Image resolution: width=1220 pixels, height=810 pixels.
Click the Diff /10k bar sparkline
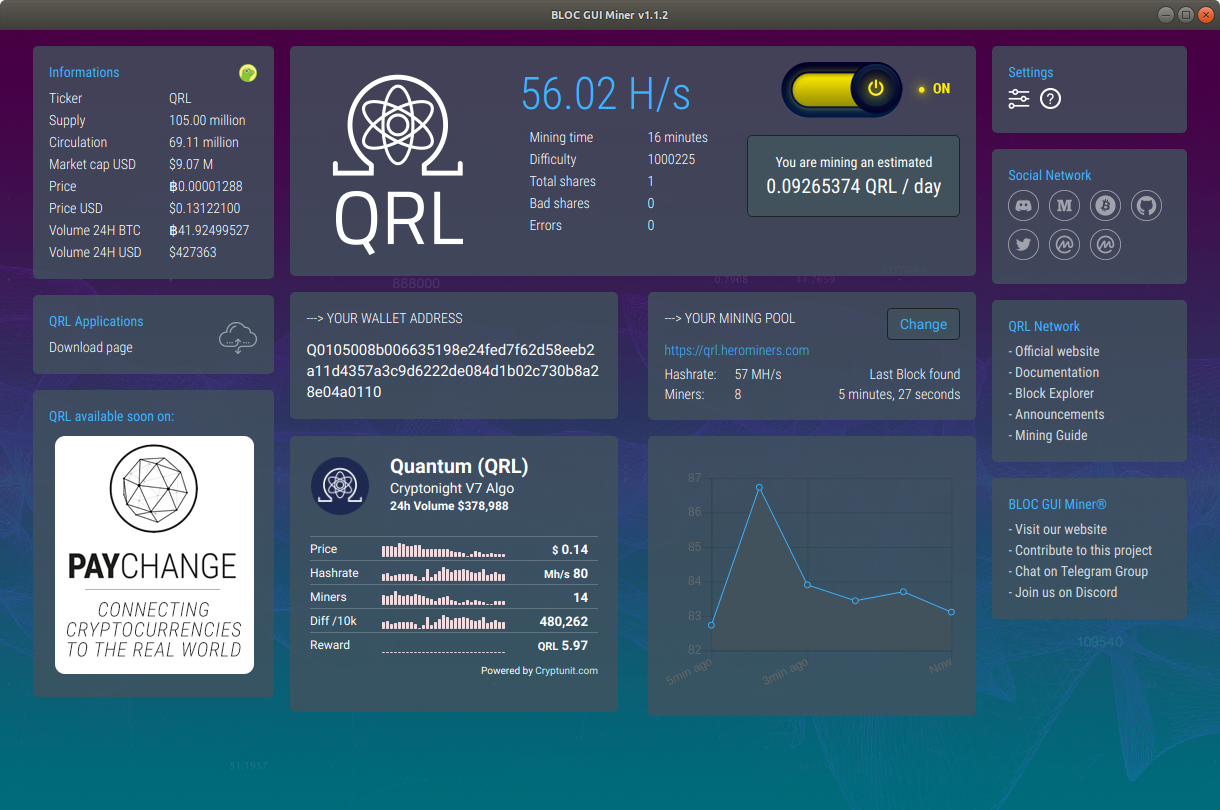click(x=443, y=622)
